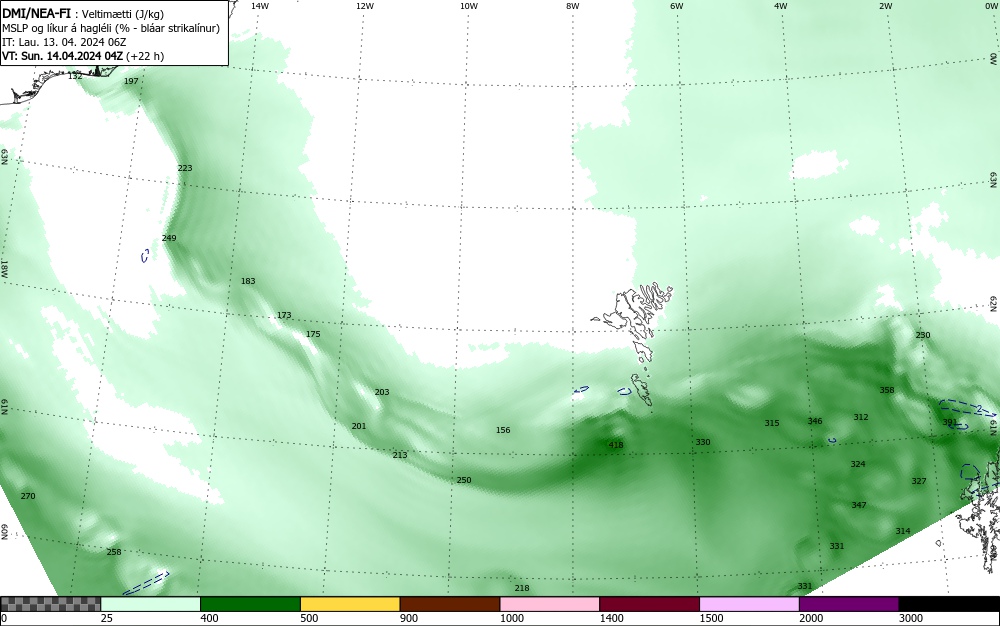
Task: Click the 8W longitude label
Action: coord(572,6)
